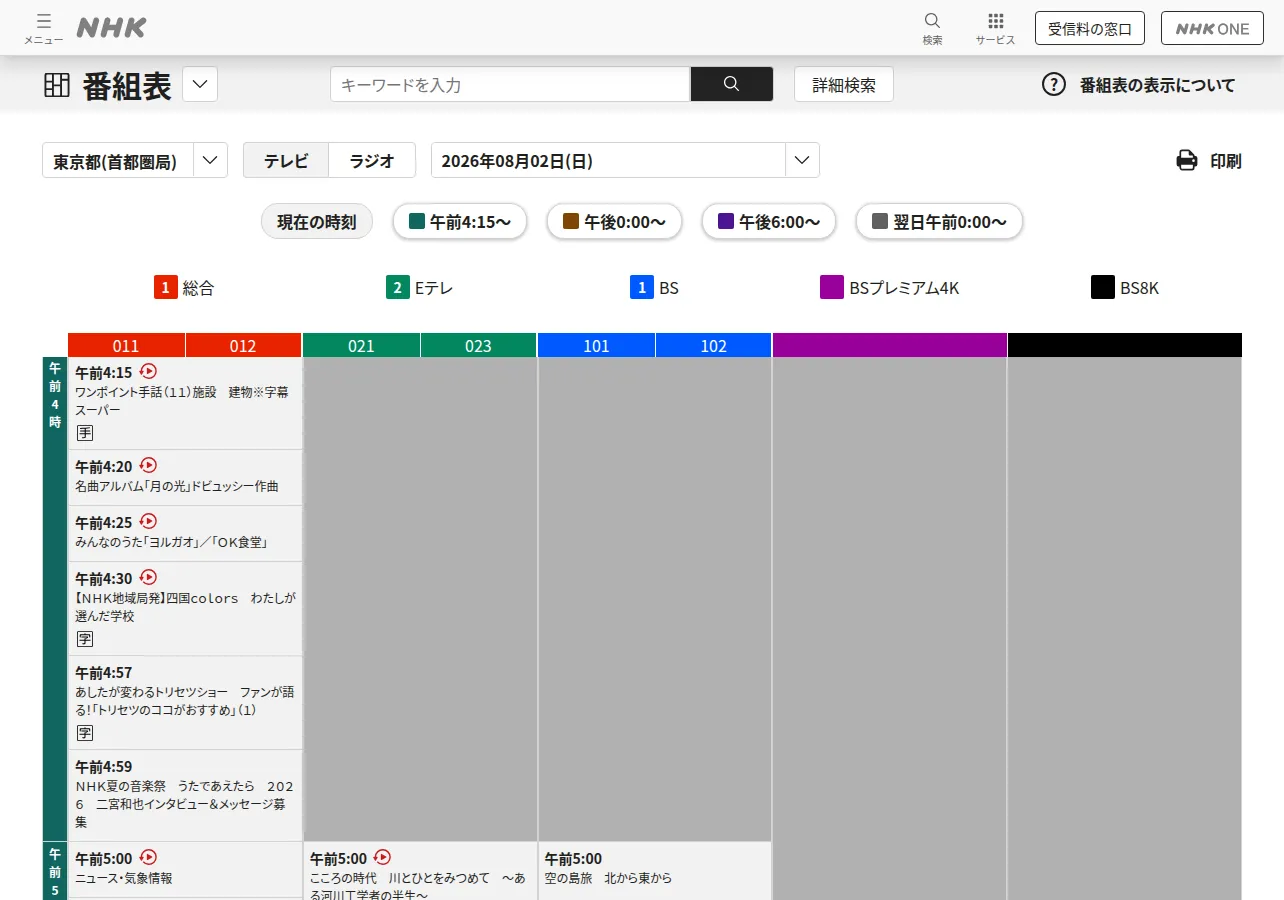Click red 1 総合 channel icon
Screen dimensions: 1284x900
[x=165, y=288]
